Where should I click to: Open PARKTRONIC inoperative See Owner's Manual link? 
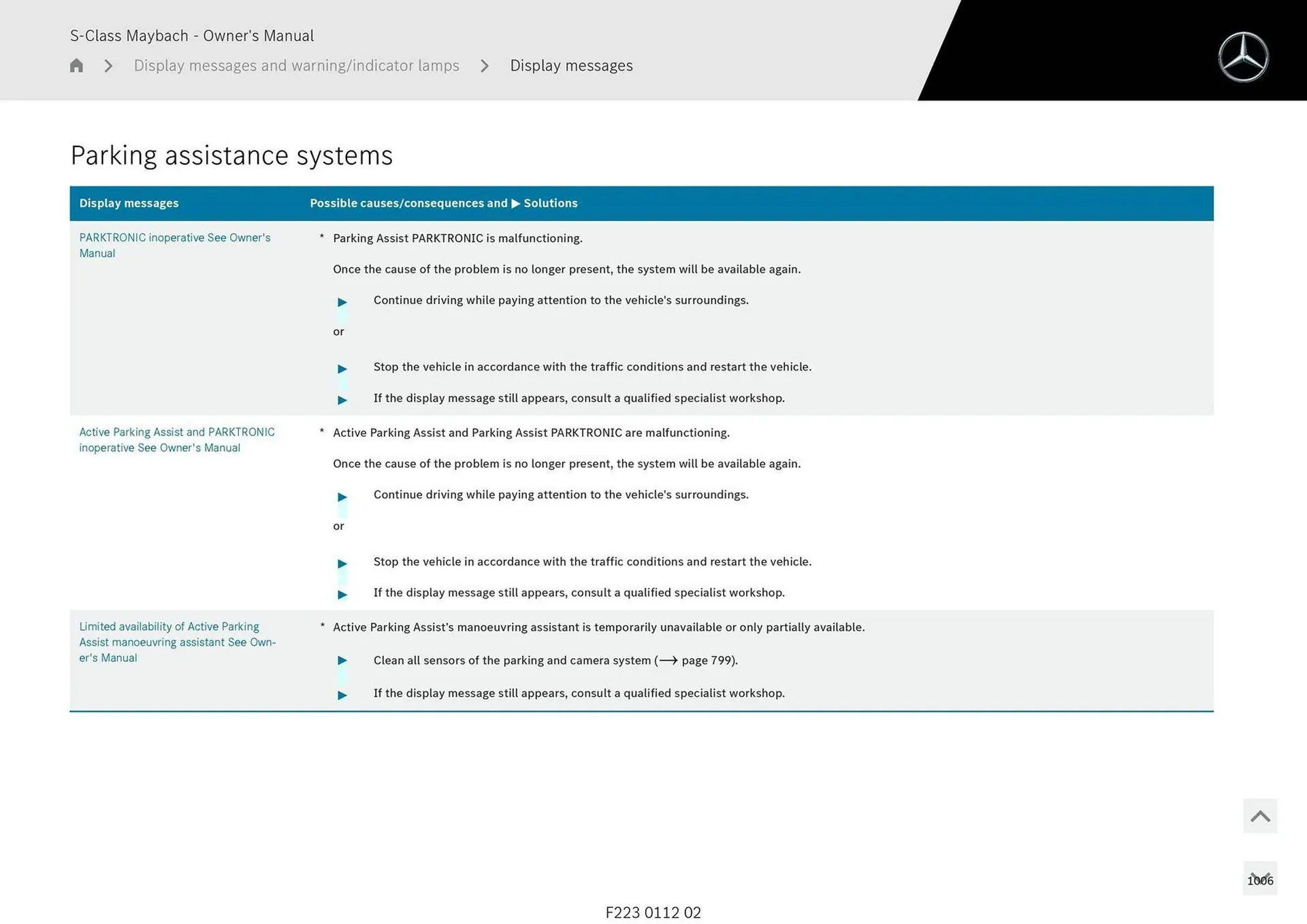(174, 245)
